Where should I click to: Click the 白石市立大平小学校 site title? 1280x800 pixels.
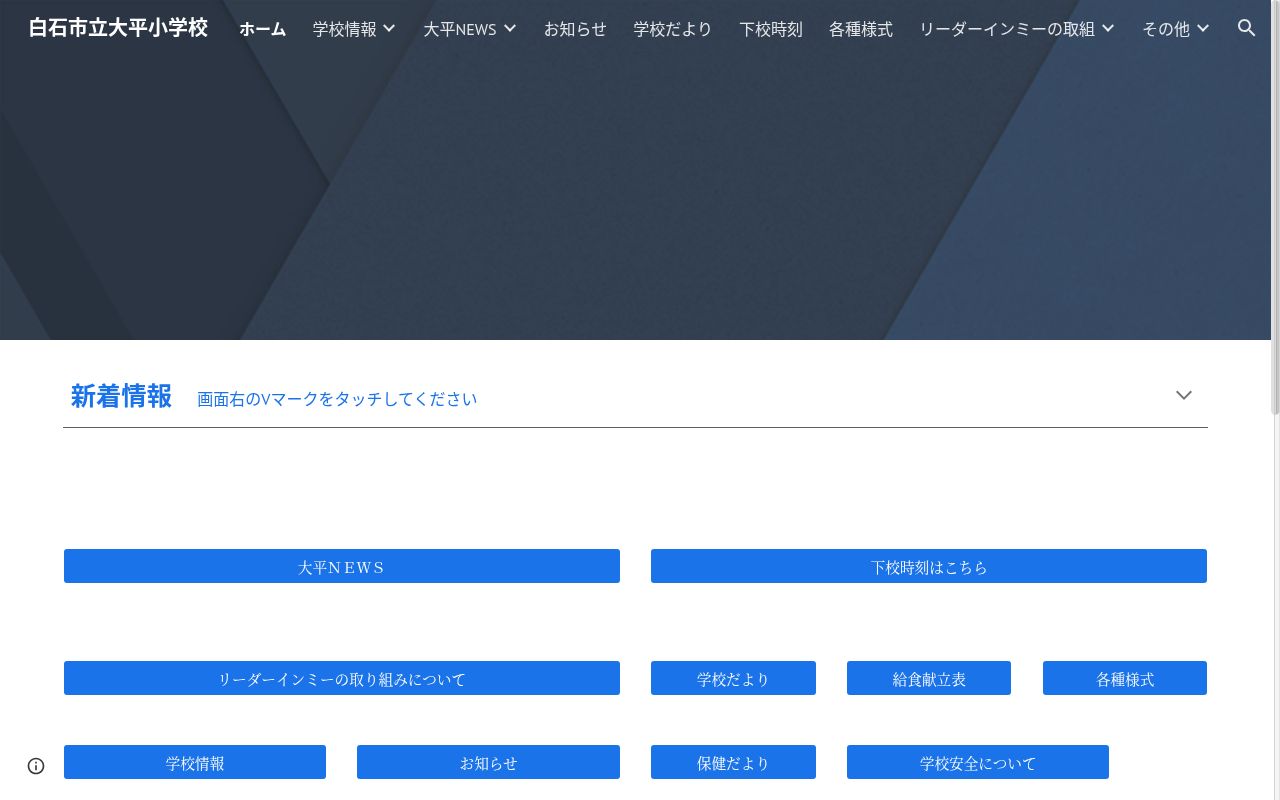(118, 28)
